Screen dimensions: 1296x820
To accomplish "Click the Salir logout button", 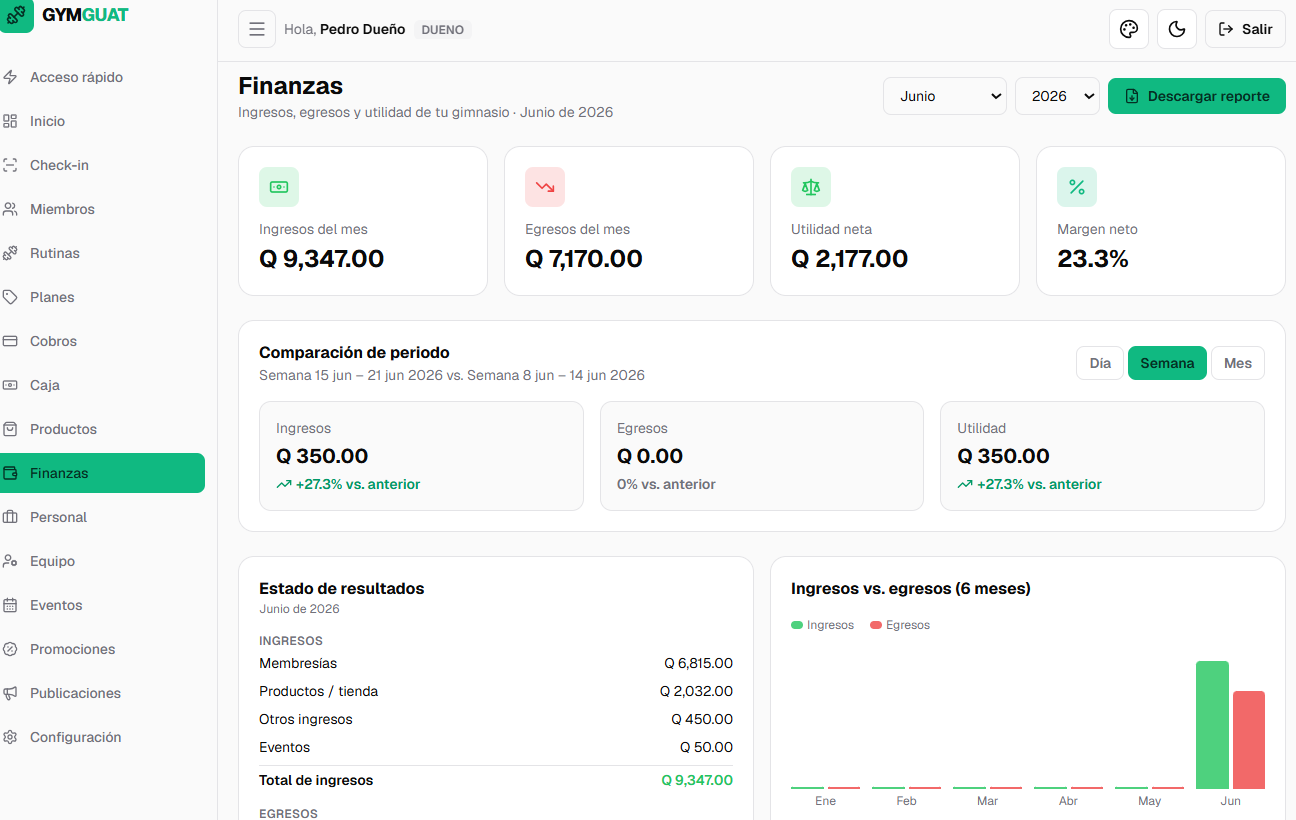I will click(1245, 29).
